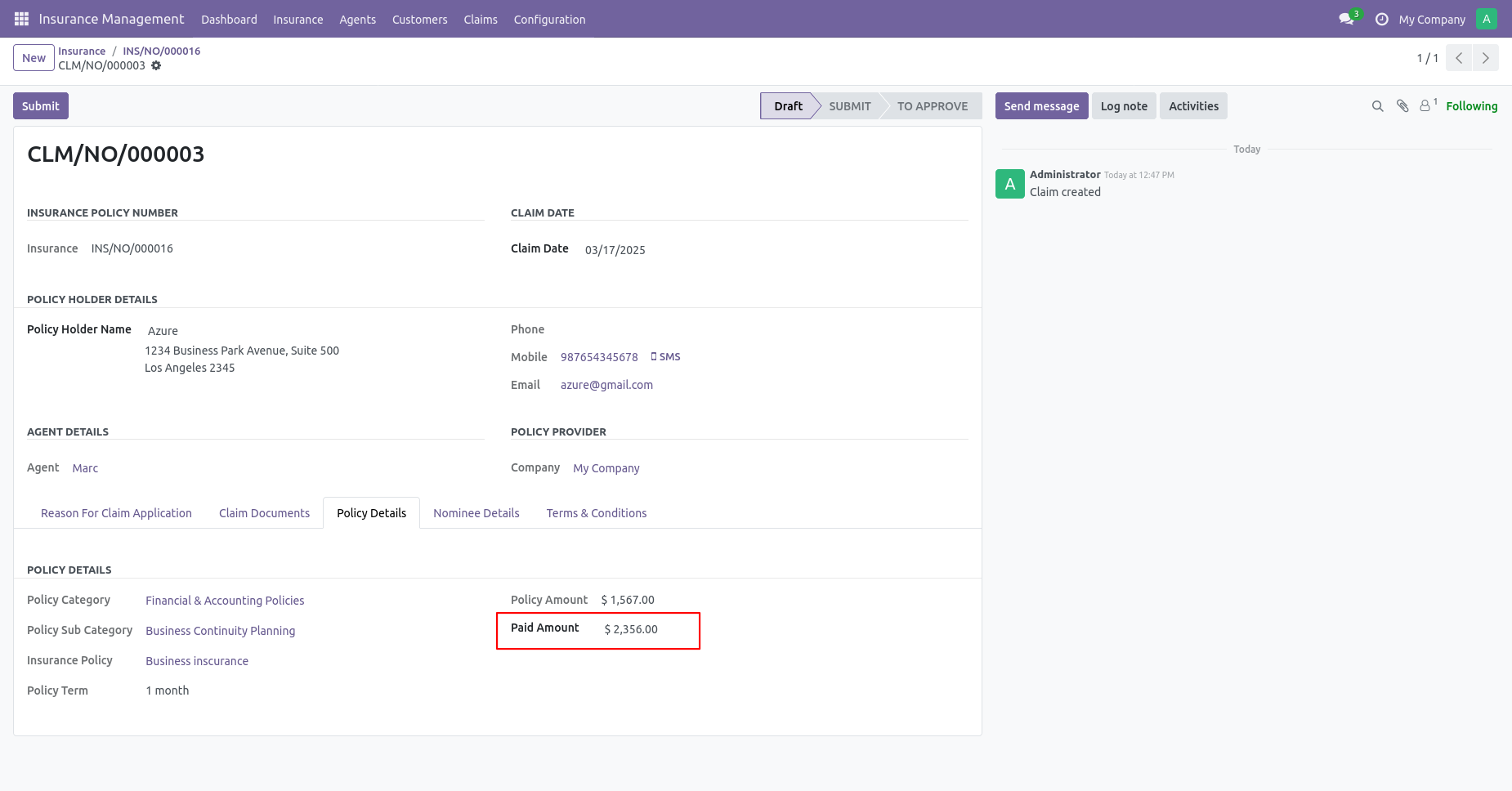Submit the claim
This screenshot has width=1512, height=791.
click(41, 106)
